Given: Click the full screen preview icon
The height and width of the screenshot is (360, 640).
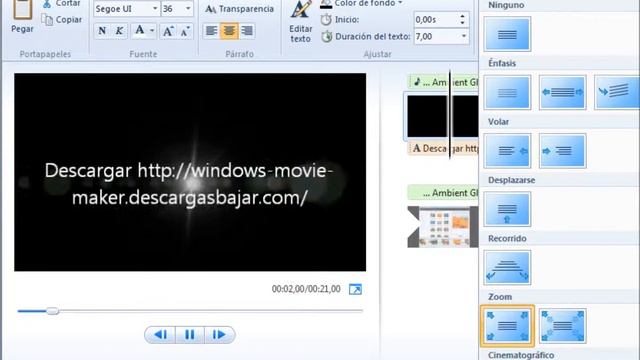Looking at the screenshot, I should (x=355, y=289).
